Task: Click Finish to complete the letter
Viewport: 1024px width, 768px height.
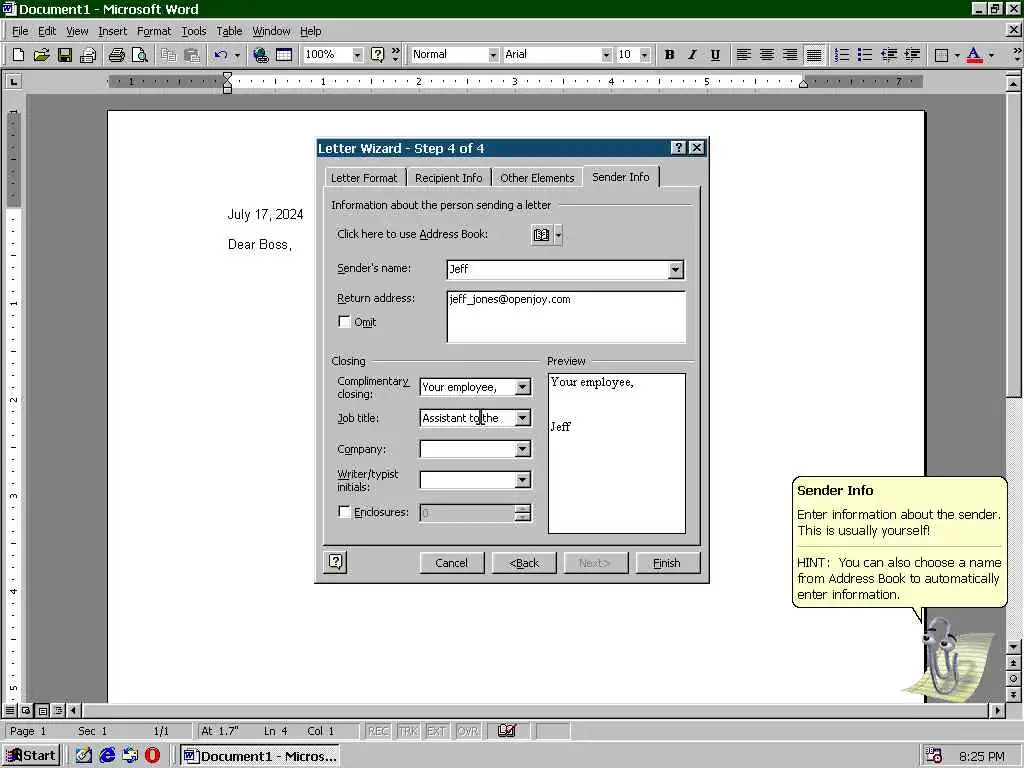Action: (667, 563)
